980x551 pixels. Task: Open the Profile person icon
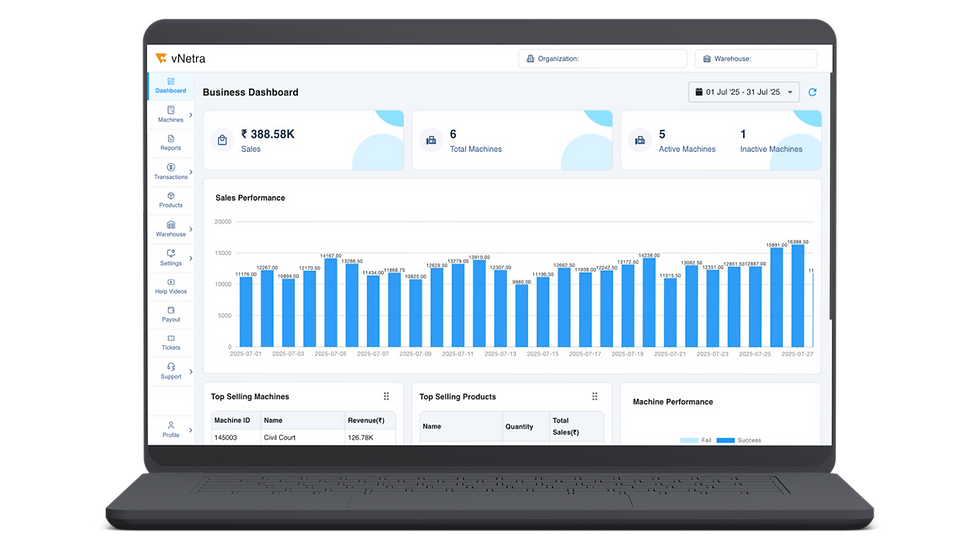click(171, 425)
